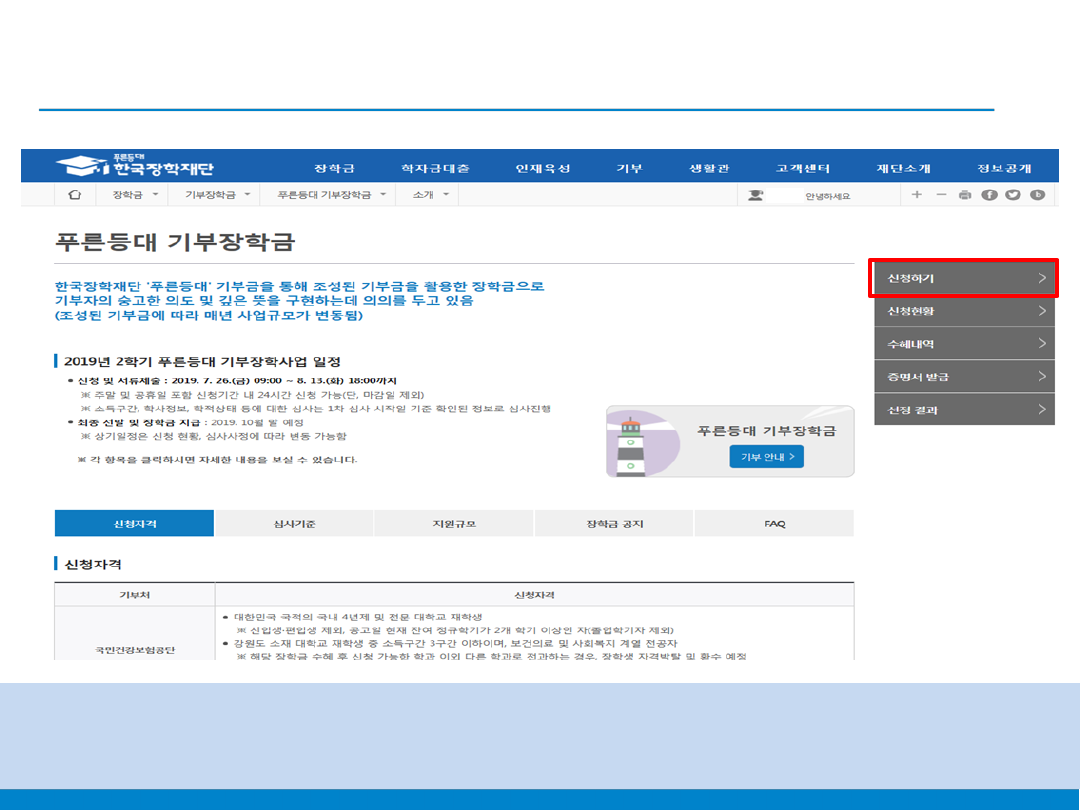Screen dimensions: 1080x810
Task: Switch to the 지원규모 tab
Action: coord(454,523)
